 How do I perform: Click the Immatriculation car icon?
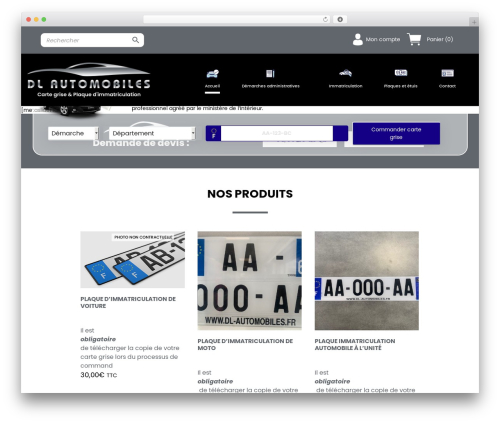[x=346, y=73]
